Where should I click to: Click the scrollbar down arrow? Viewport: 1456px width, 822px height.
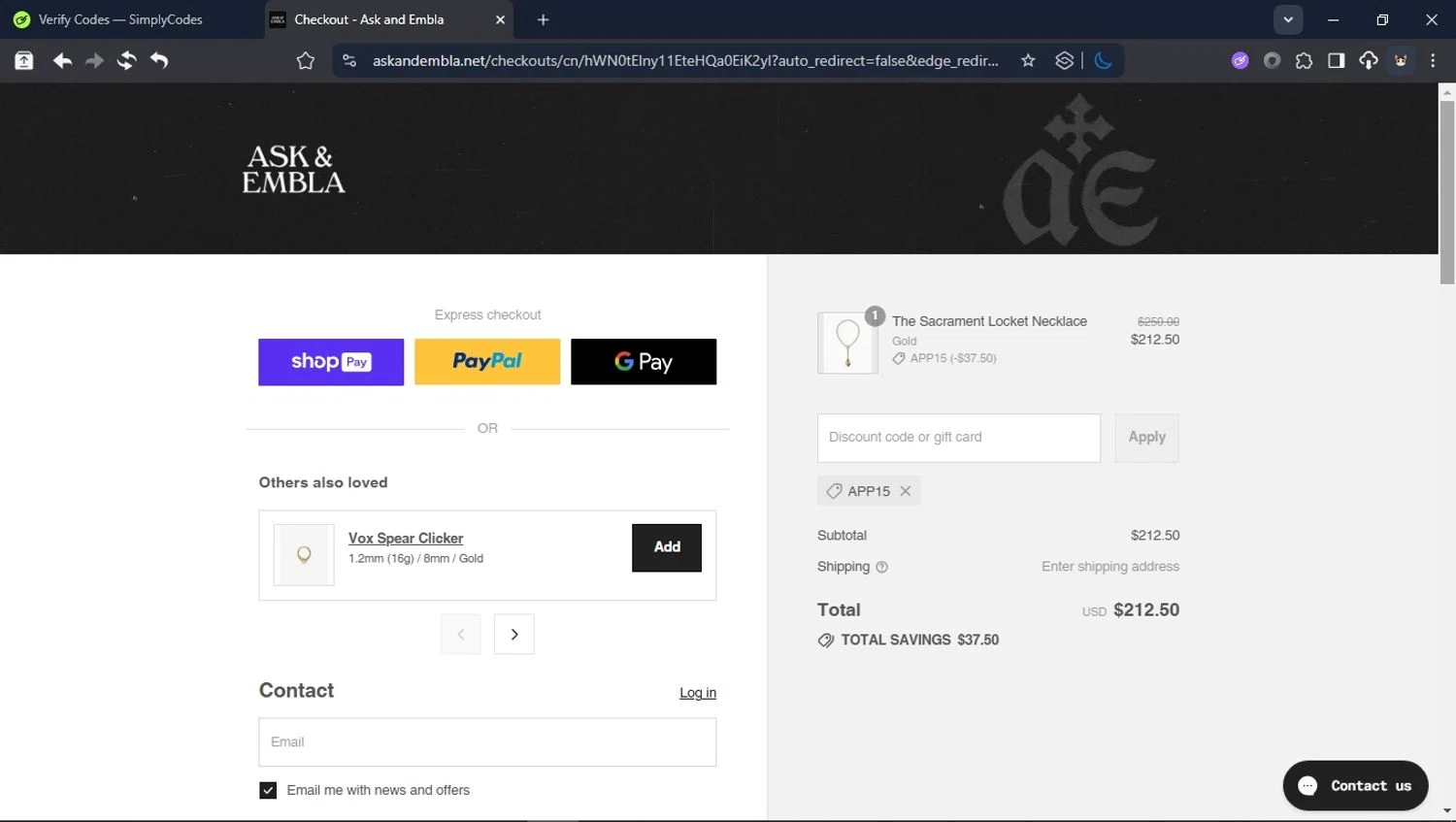click(1447, 811)
